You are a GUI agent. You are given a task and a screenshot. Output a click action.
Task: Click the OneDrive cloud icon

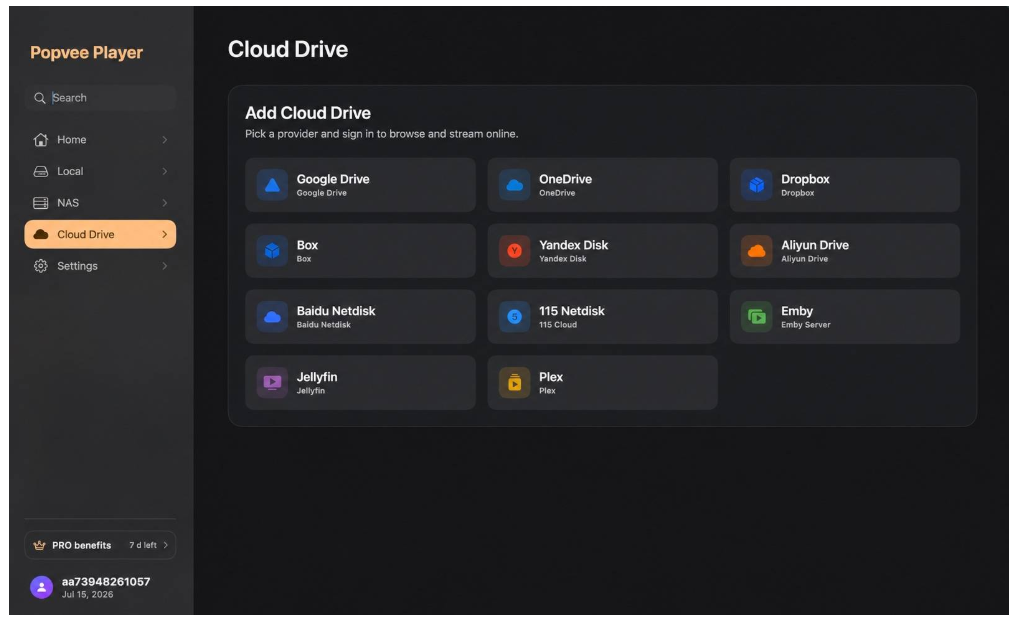pos(514,185)
